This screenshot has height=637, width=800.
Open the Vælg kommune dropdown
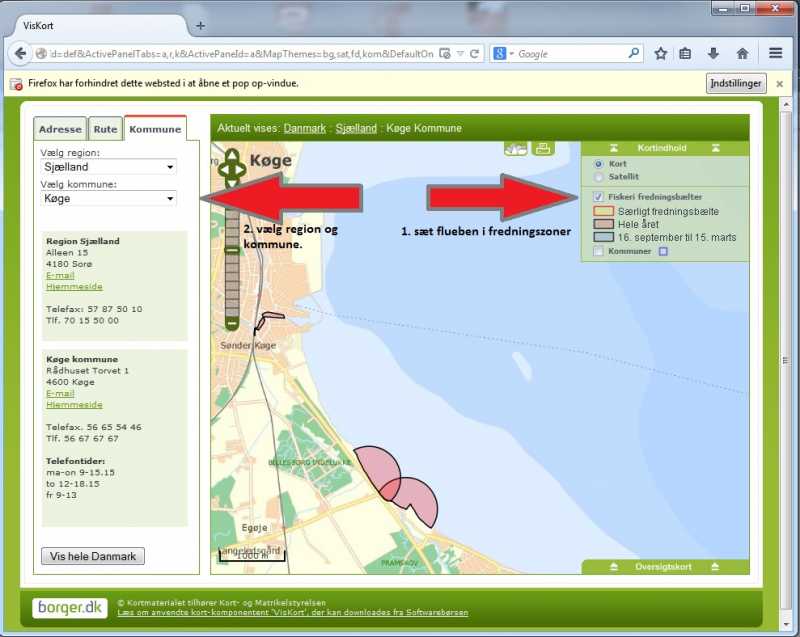(108, 199)
